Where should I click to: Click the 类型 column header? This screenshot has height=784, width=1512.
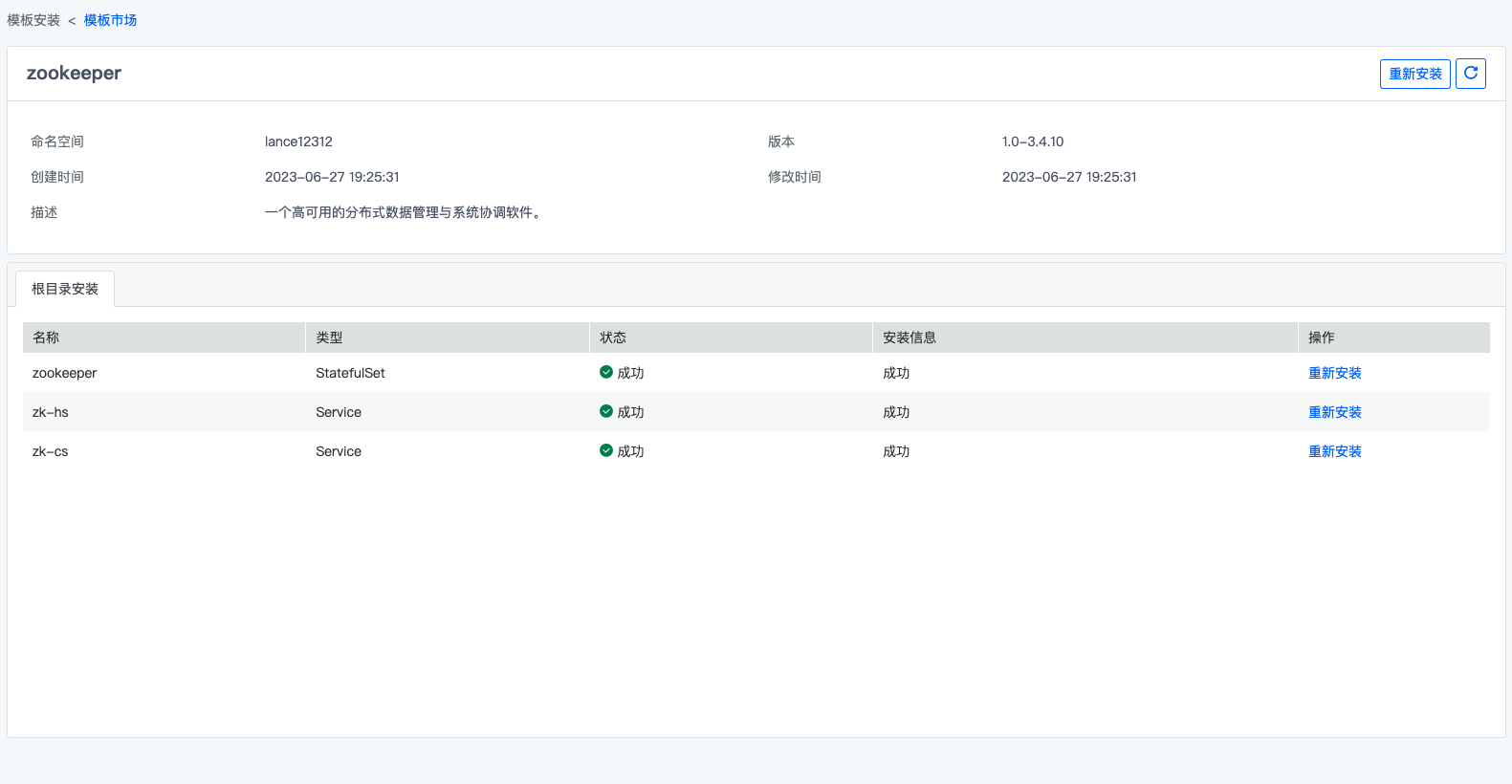[x=448, y=338]
